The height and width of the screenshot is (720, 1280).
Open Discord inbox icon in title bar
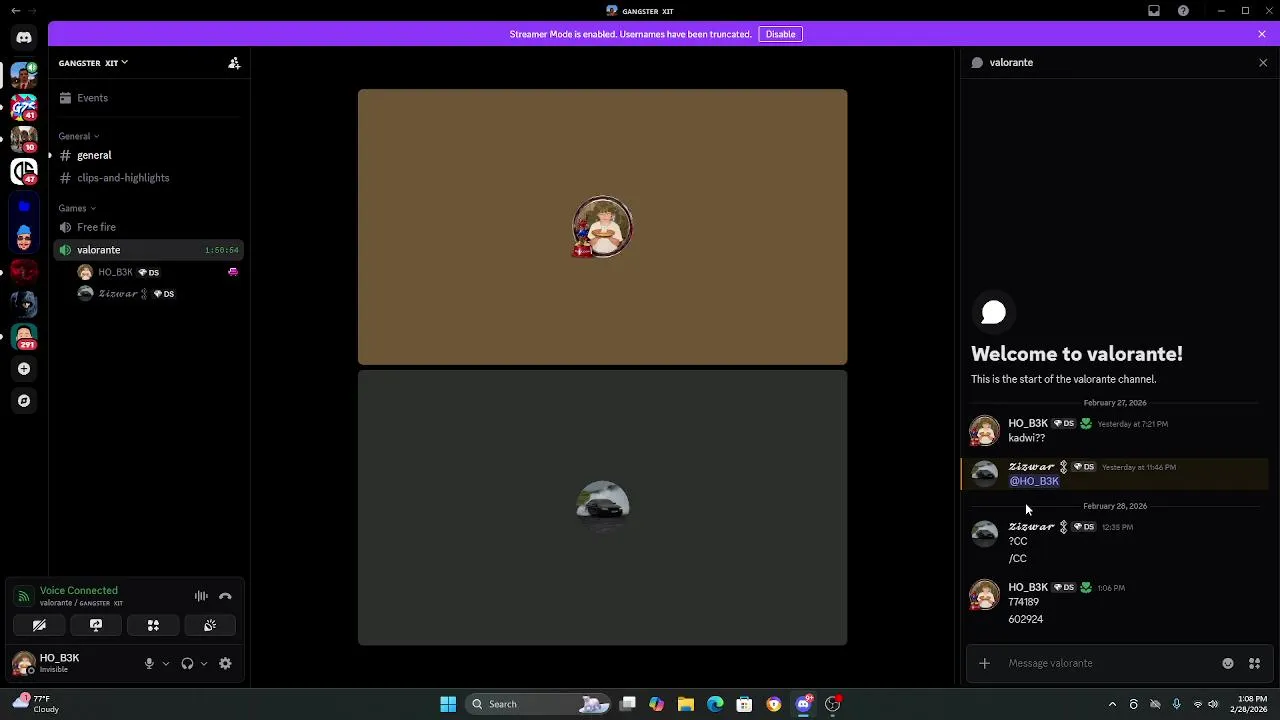[x=1154, y=11]
